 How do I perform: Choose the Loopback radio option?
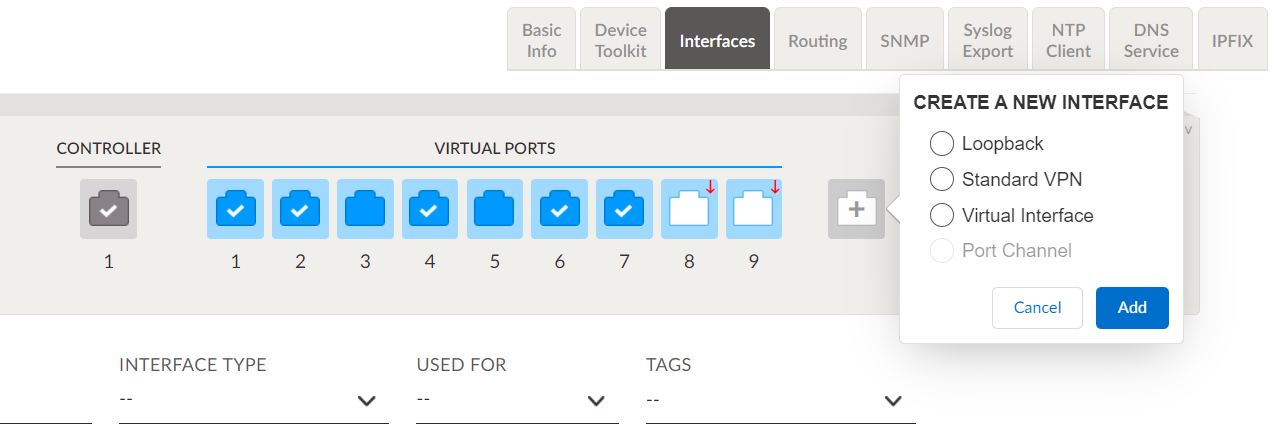pyautogui.click(x=942, y=144)
